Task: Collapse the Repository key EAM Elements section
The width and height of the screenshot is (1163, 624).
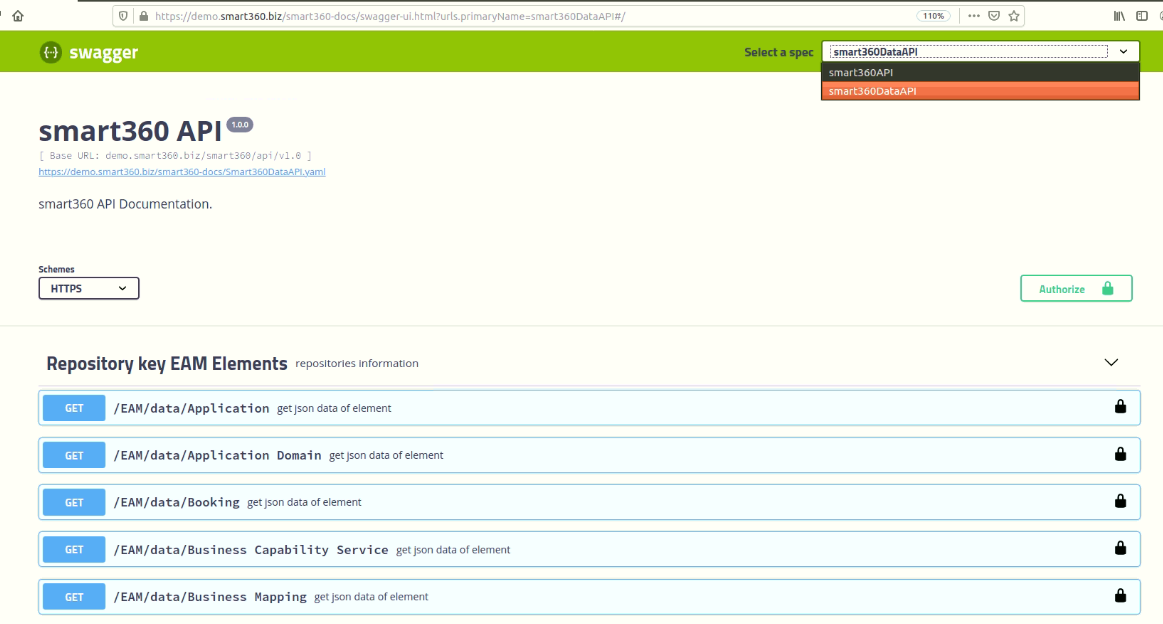Action: click(1111, 363)
